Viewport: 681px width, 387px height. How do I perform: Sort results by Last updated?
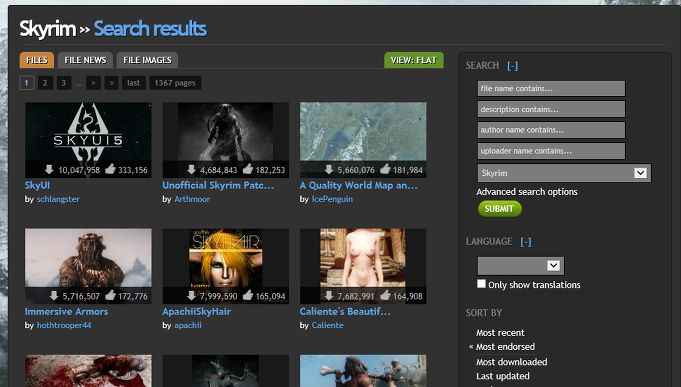(x=502, y=376)
